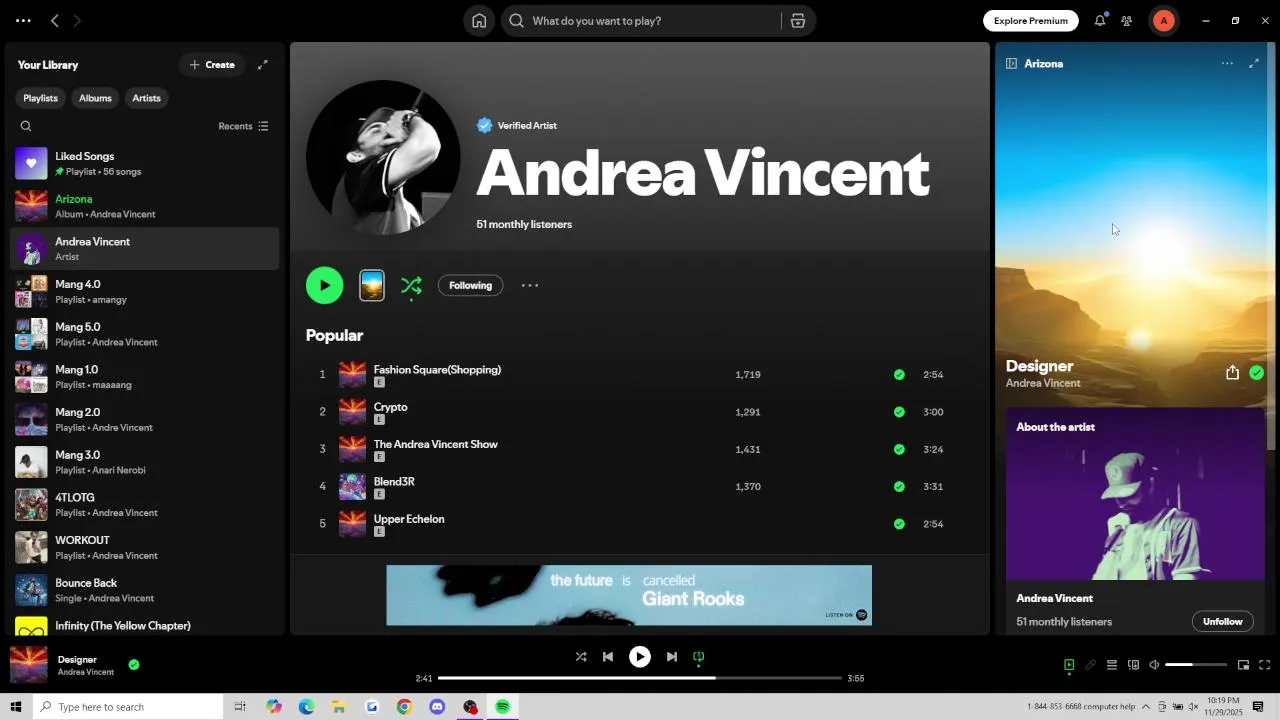Viewport: 1280px width, 720px height.
Task: Skip to next track
Action: click(672, 657)
